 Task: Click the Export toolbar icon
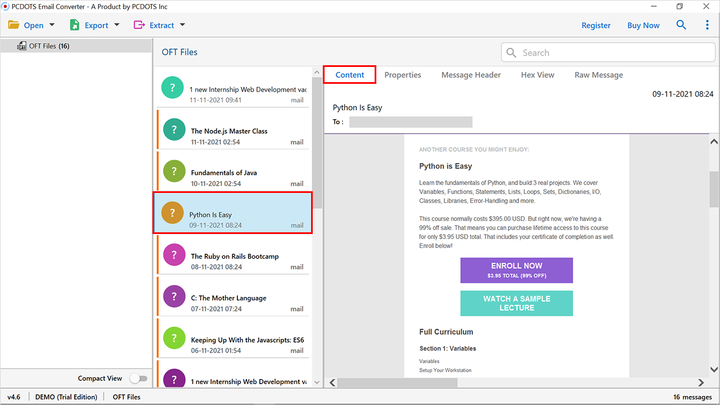[x=72, y=24]
